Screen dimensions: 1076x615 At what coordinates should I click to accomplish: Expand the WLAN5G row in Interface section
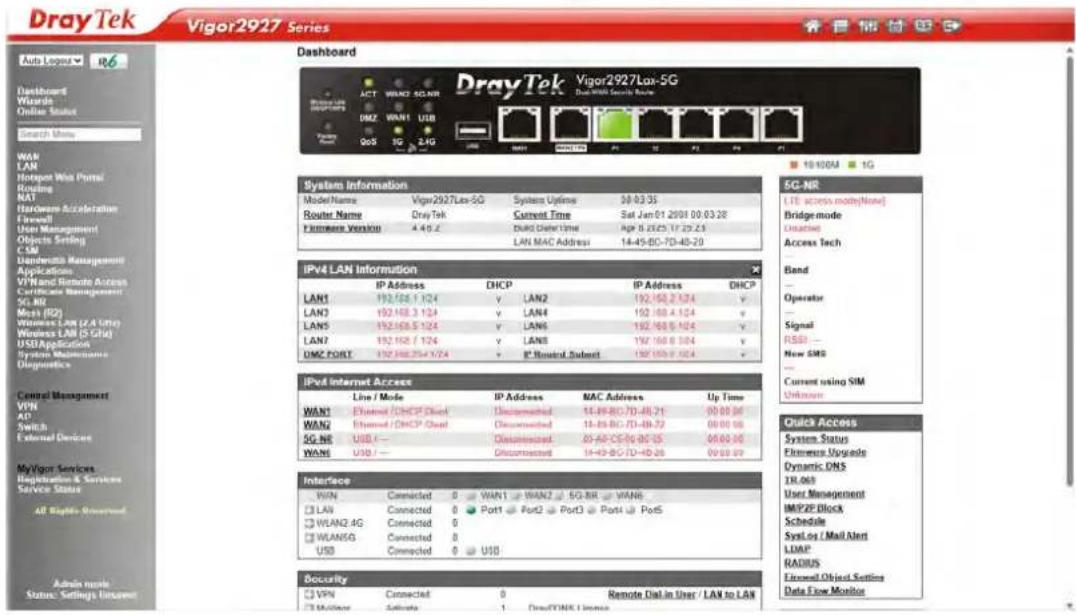(x=309, y=537)
